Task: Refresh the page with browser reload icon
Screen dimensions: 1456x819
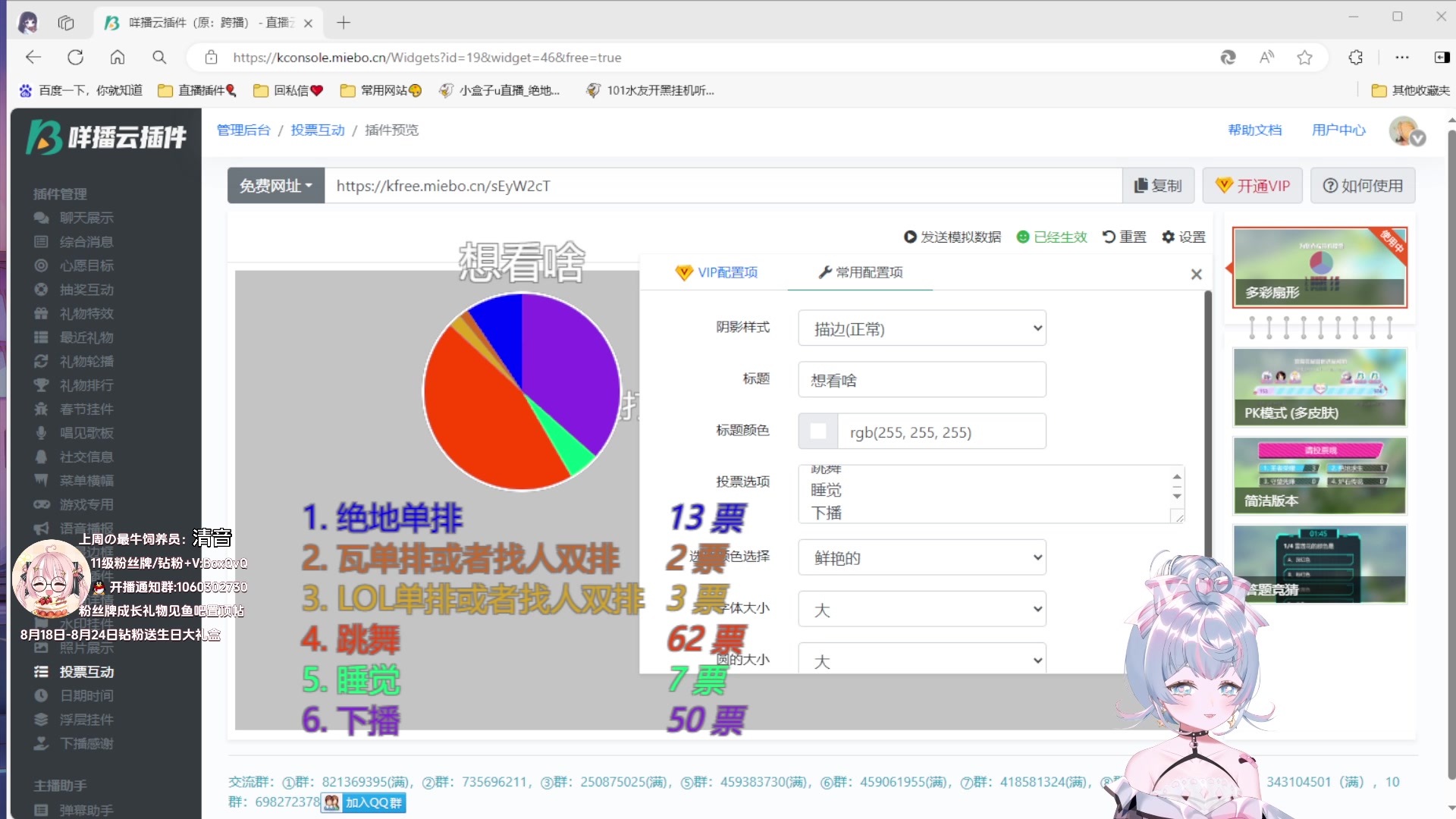Action: (75, 57)
